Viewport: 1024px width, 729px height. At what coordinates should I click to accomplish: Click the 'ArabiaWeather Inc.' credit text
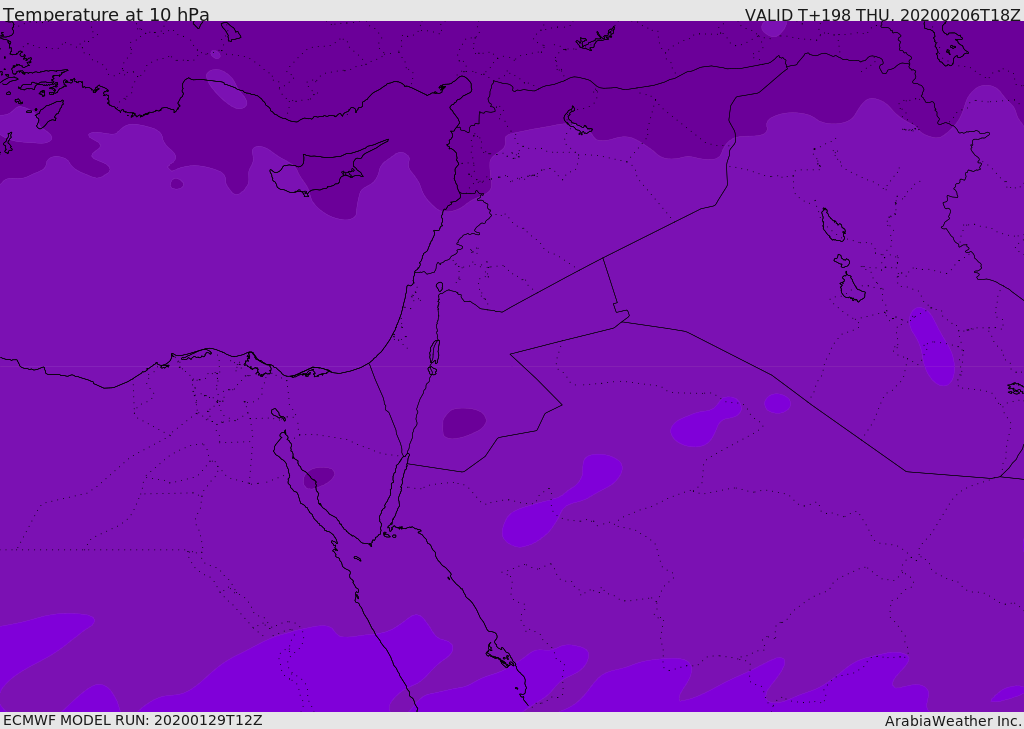coord(952,721)
